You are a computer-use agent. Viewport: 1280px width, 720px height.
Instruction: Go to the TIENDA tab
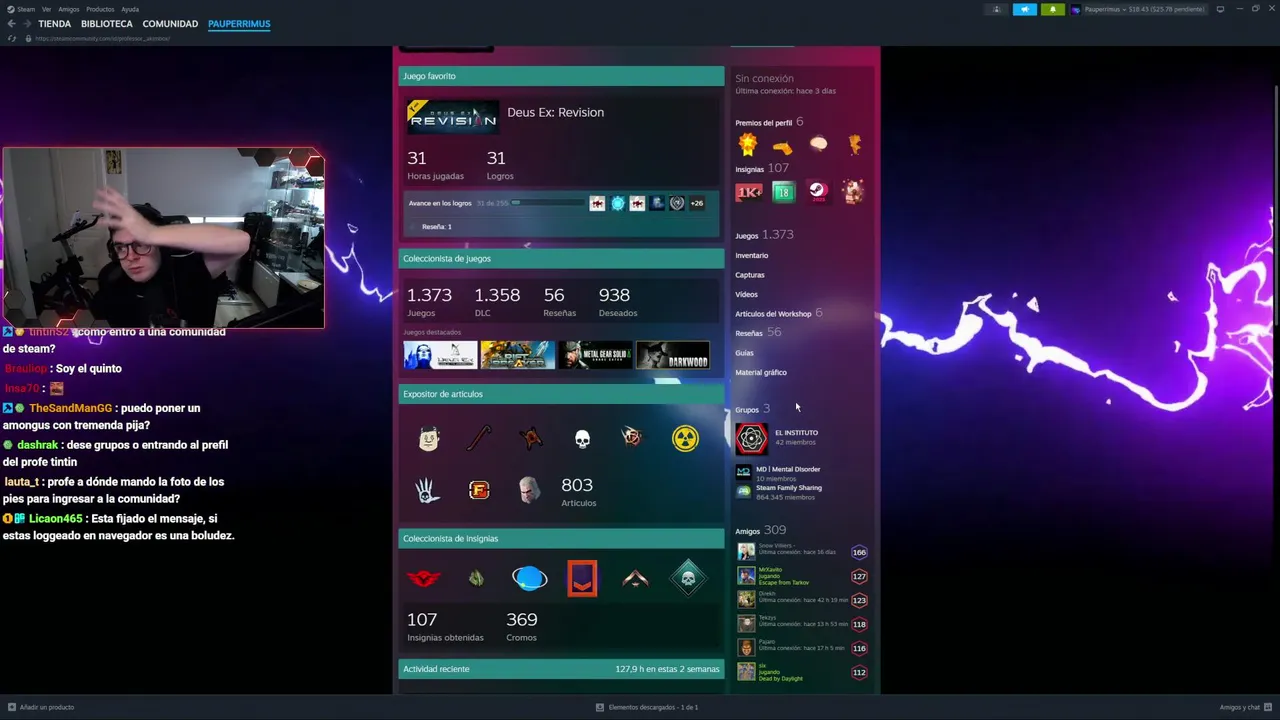(55, 24)
